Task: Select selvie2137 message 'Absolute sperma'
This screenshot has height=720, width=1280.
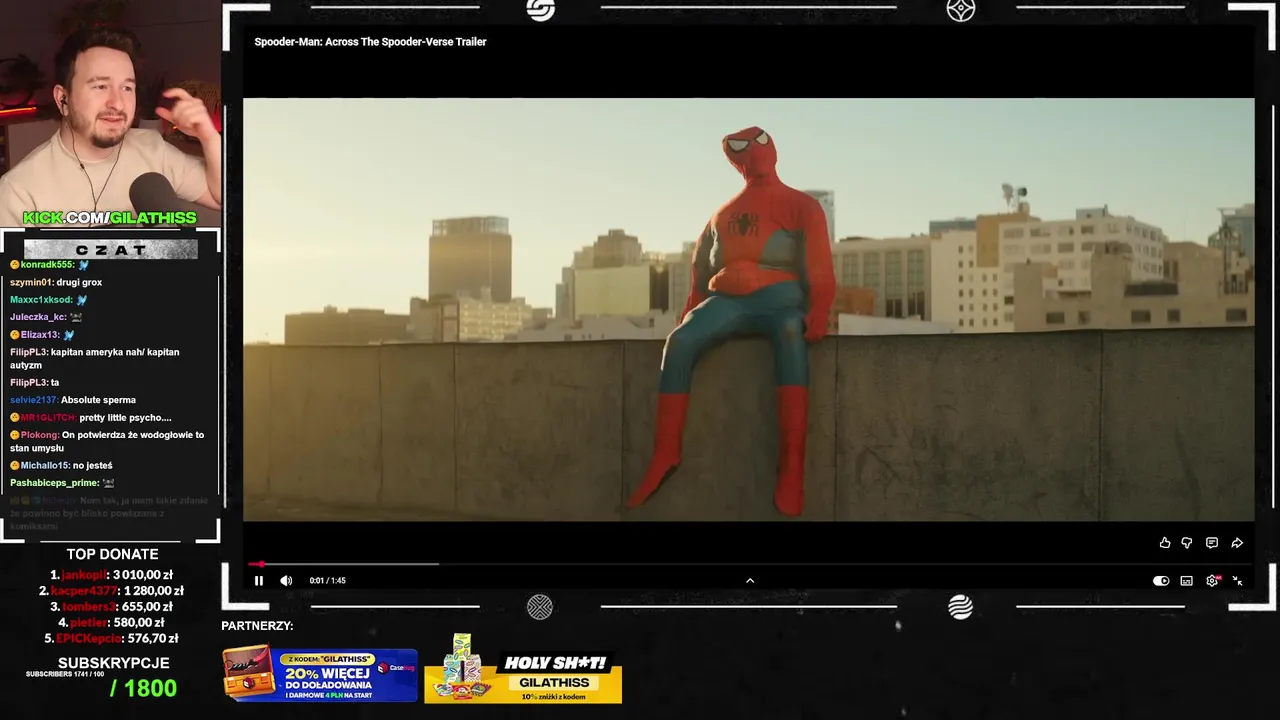Action: click(98, 400)
